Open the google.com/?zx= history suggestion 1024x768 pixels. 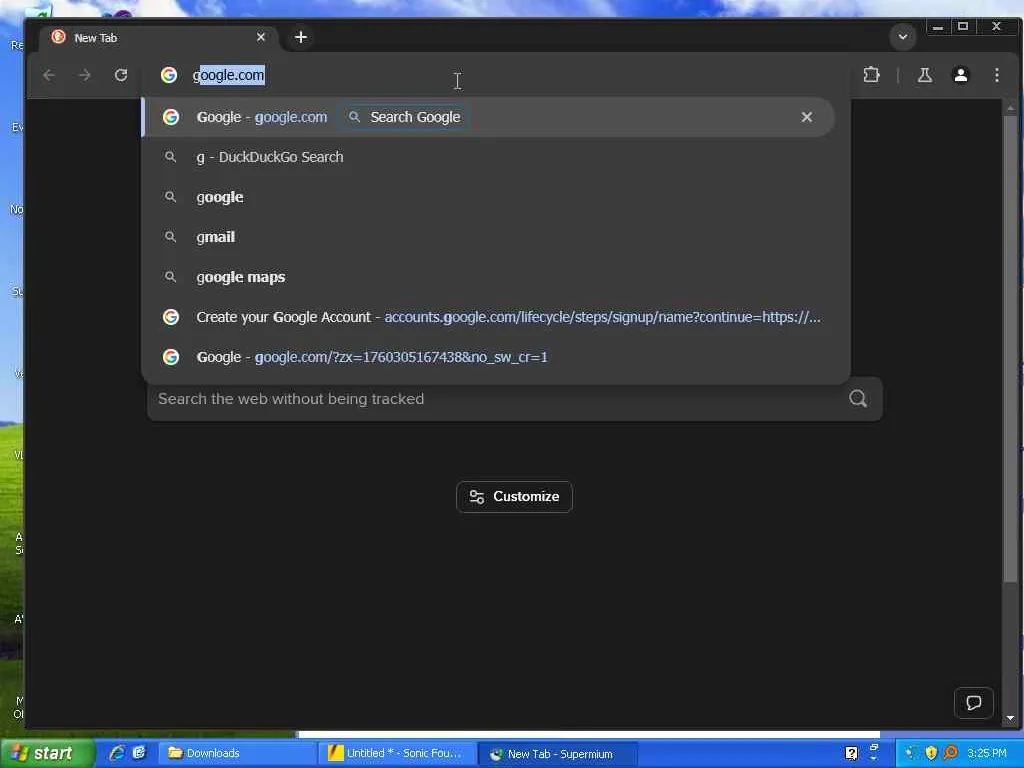(x=488, y=357)
